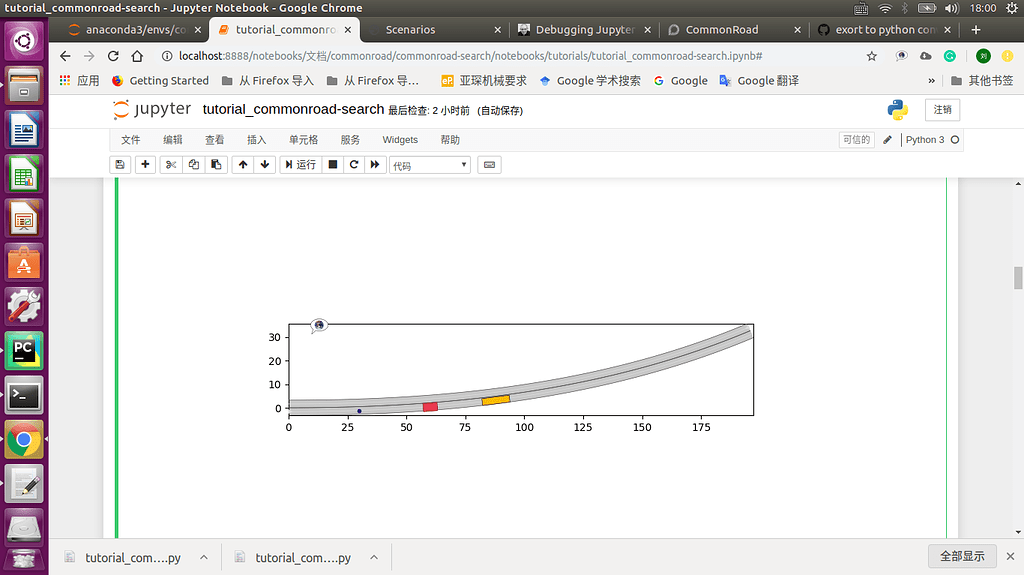
Task: Restart kernel and run all cells icon
Action: coord(376,165)
